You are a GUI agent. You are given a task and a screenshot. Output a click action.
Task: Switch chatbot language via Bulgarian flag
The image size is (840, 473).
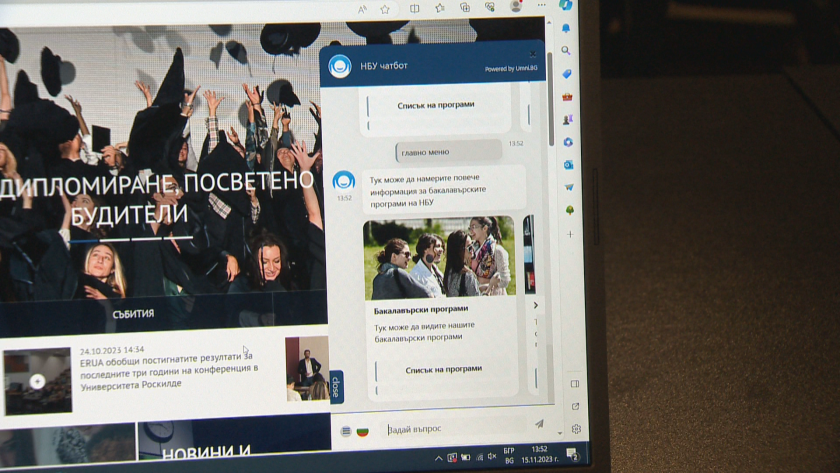(x=362, y=431)
